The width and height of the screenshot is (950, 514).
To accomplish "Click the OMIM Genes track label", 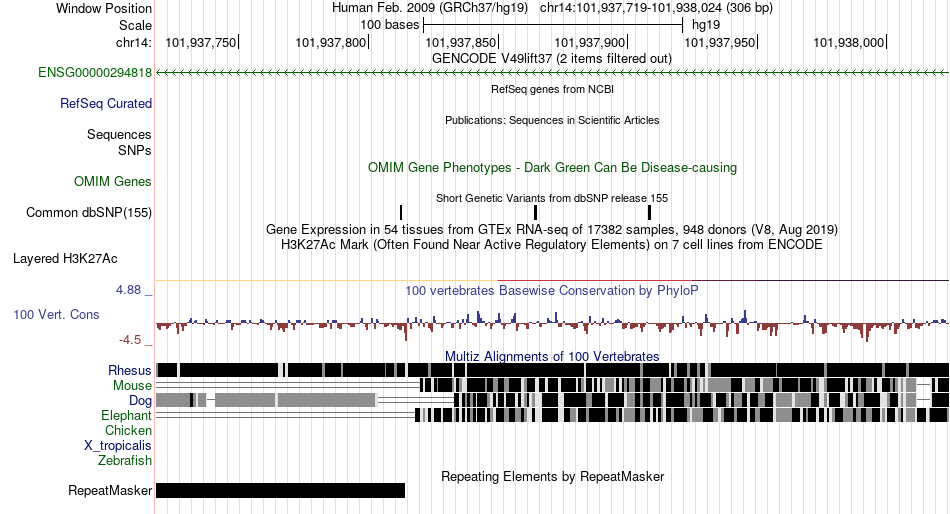I will click(112, 182).
